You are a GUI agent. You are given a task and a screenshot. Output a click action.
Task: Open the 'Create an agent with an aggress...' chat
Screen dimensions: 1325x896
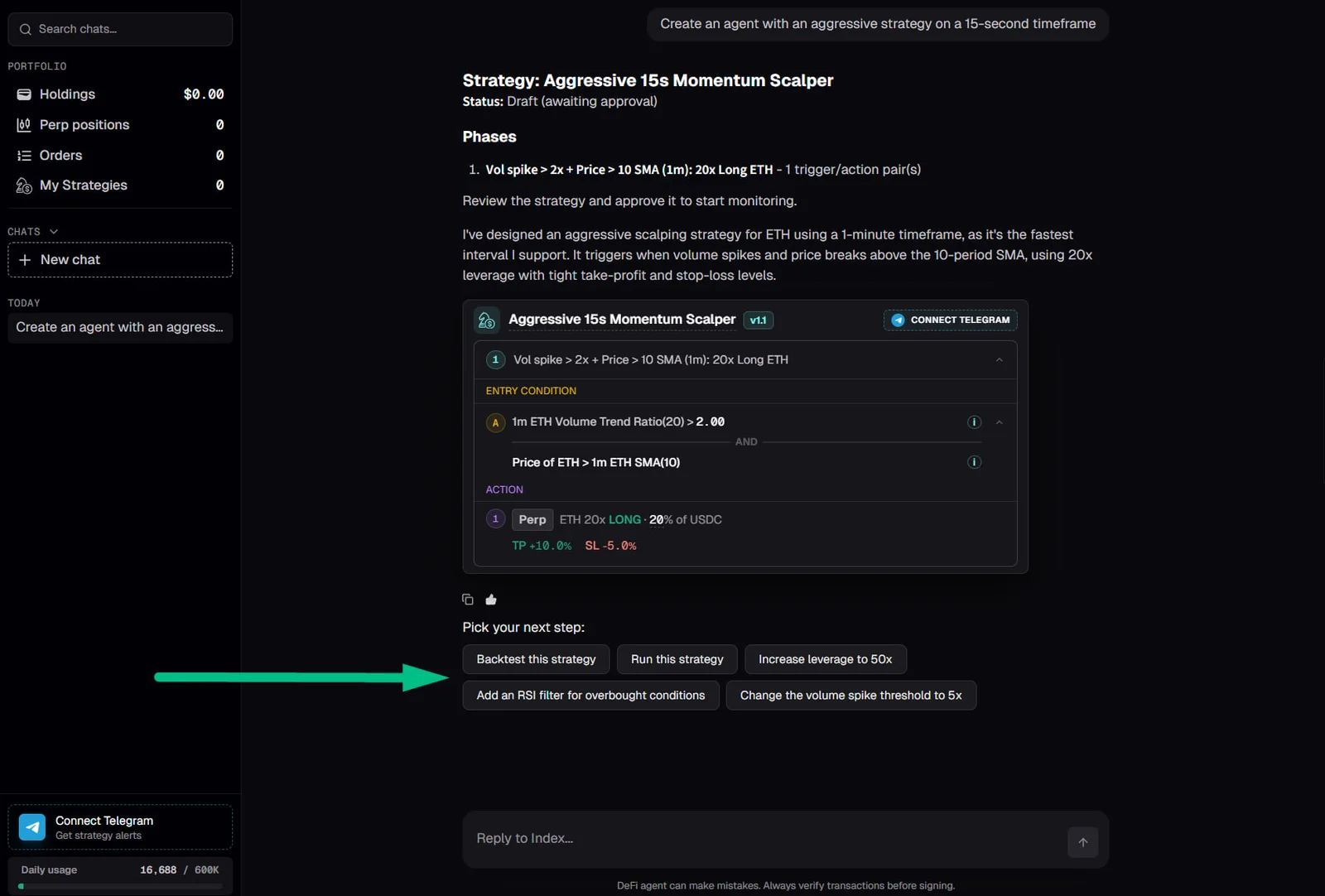coord(120,327)
